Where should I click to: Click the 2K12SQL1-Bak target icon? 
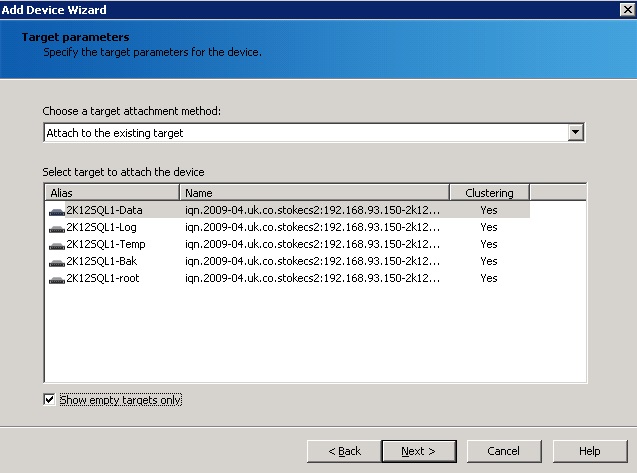(56, 263)
